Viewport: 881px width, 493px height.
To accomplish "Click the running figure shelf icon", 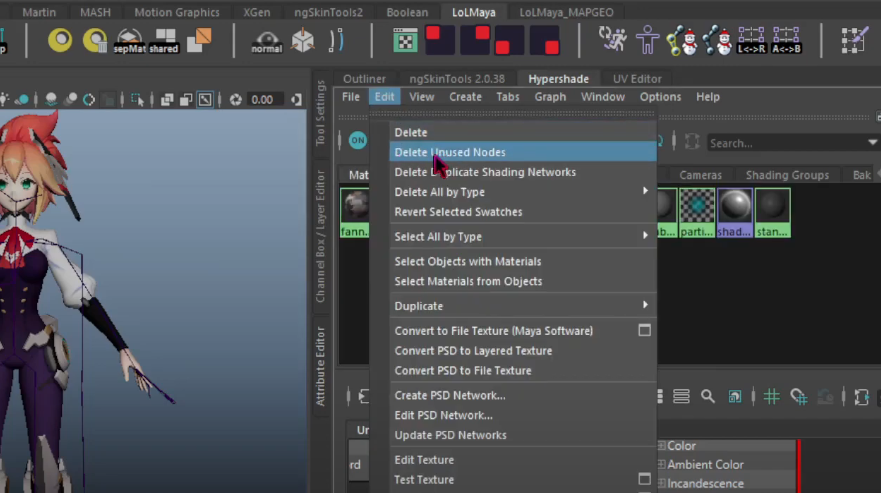I will point(612,40).
